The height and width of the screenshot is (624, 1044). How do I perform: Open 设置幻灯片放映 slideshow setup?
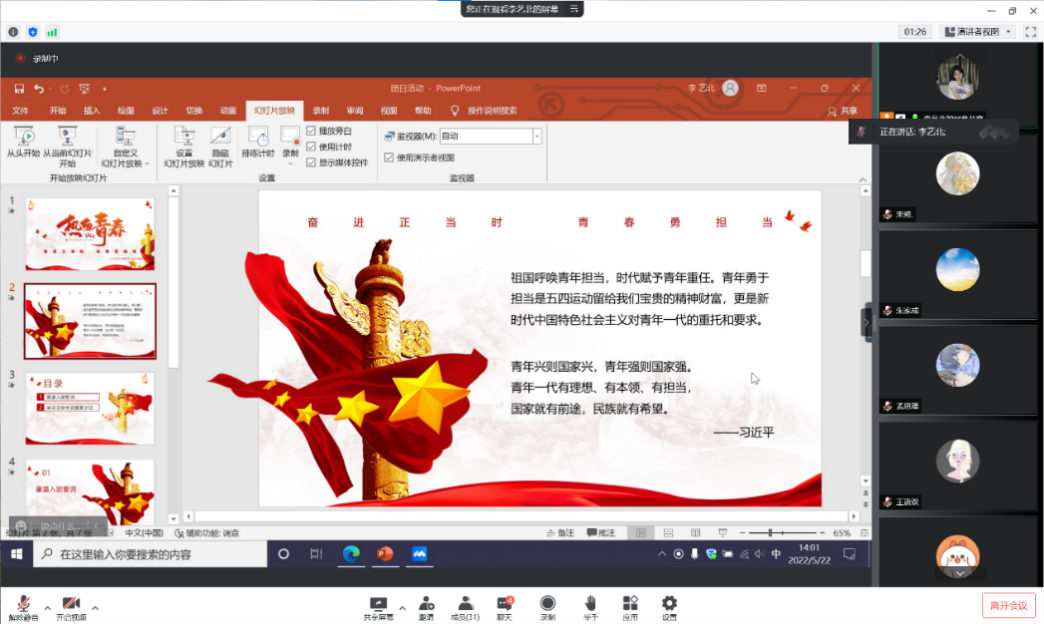pos(184,137)
